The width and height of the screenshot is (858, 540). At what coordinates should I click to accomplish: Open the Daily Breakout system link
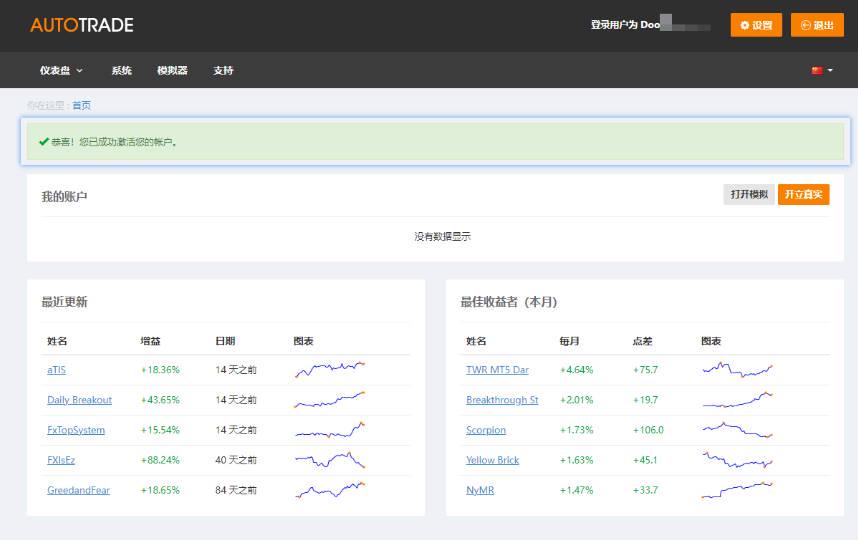79,400
